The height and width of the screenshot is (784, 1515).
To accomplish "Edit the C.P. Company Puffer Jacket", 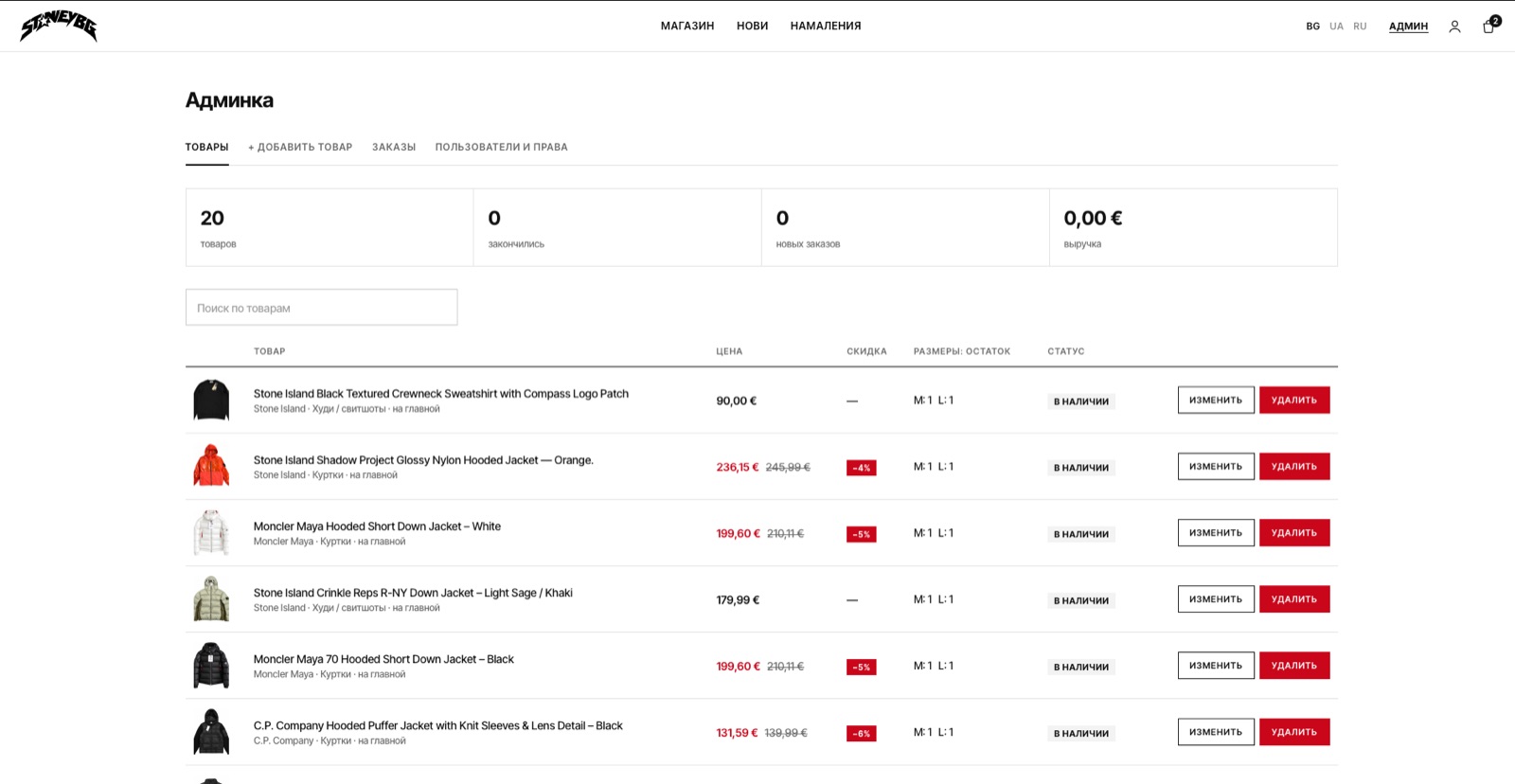I will (1216, 731).
